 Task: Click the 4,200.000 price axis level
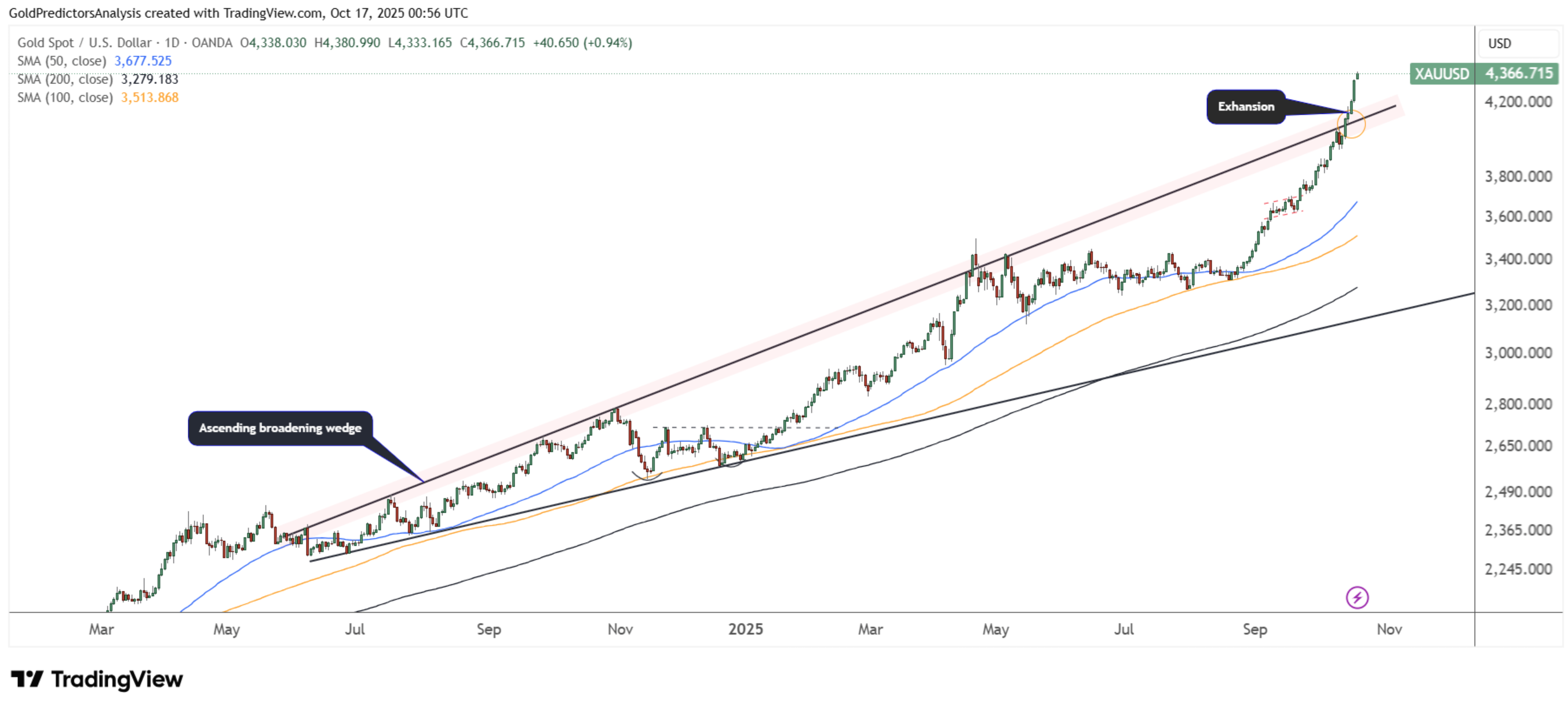click(1518, 101)
